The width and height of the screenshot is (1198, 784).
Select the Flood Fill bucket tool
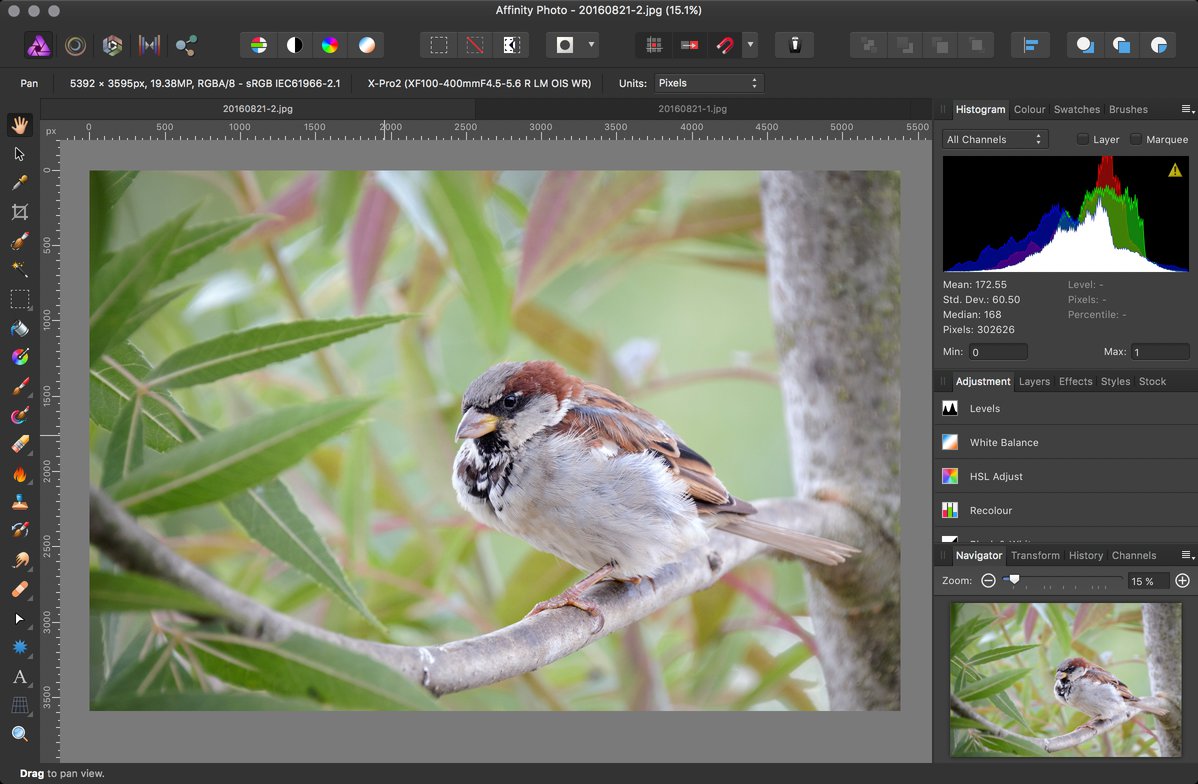coord(20,329)
